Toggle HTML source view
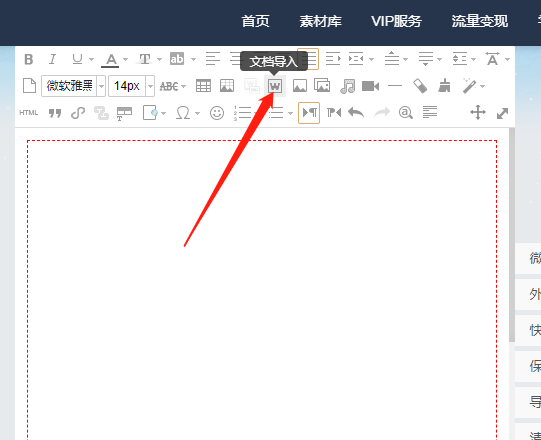The height and width of the screenshot is (440, 541). click(x=29, y=113)
